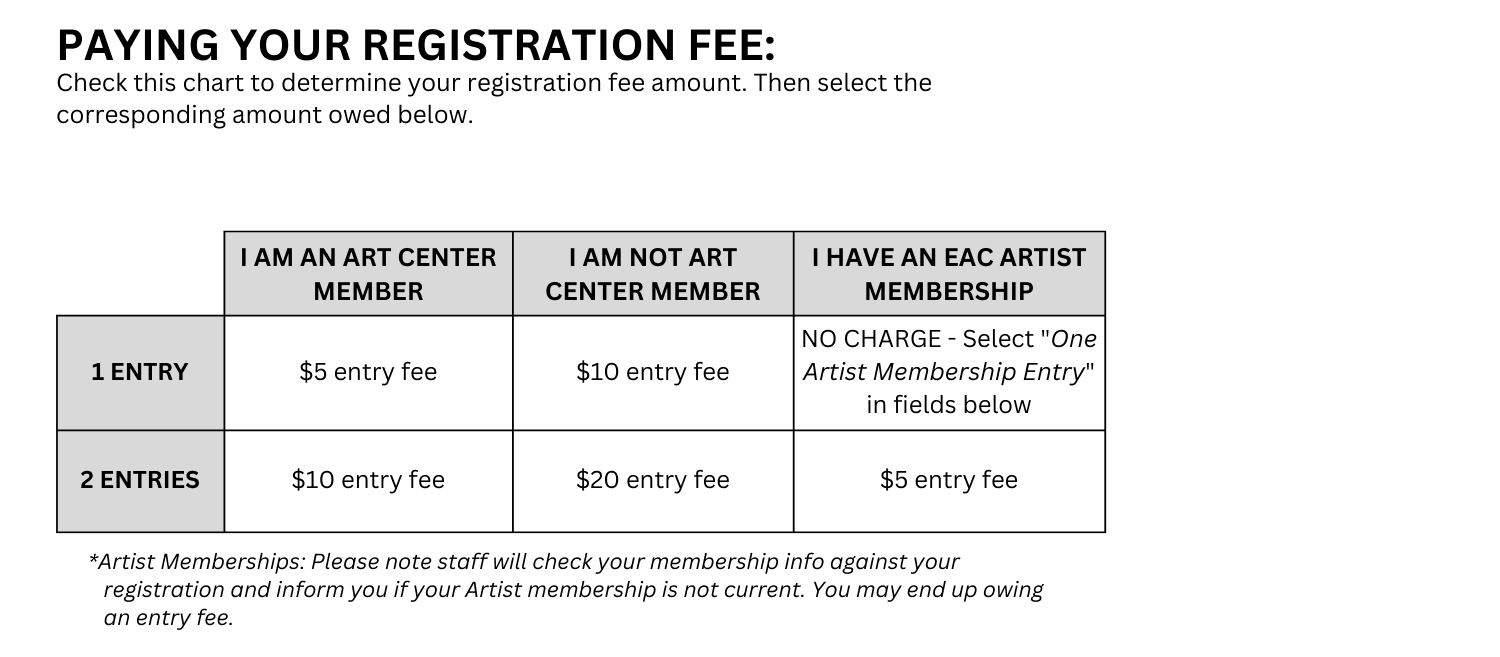Select the 'I AM AN ART CENTER MEMBER' column header

[368, 274]
